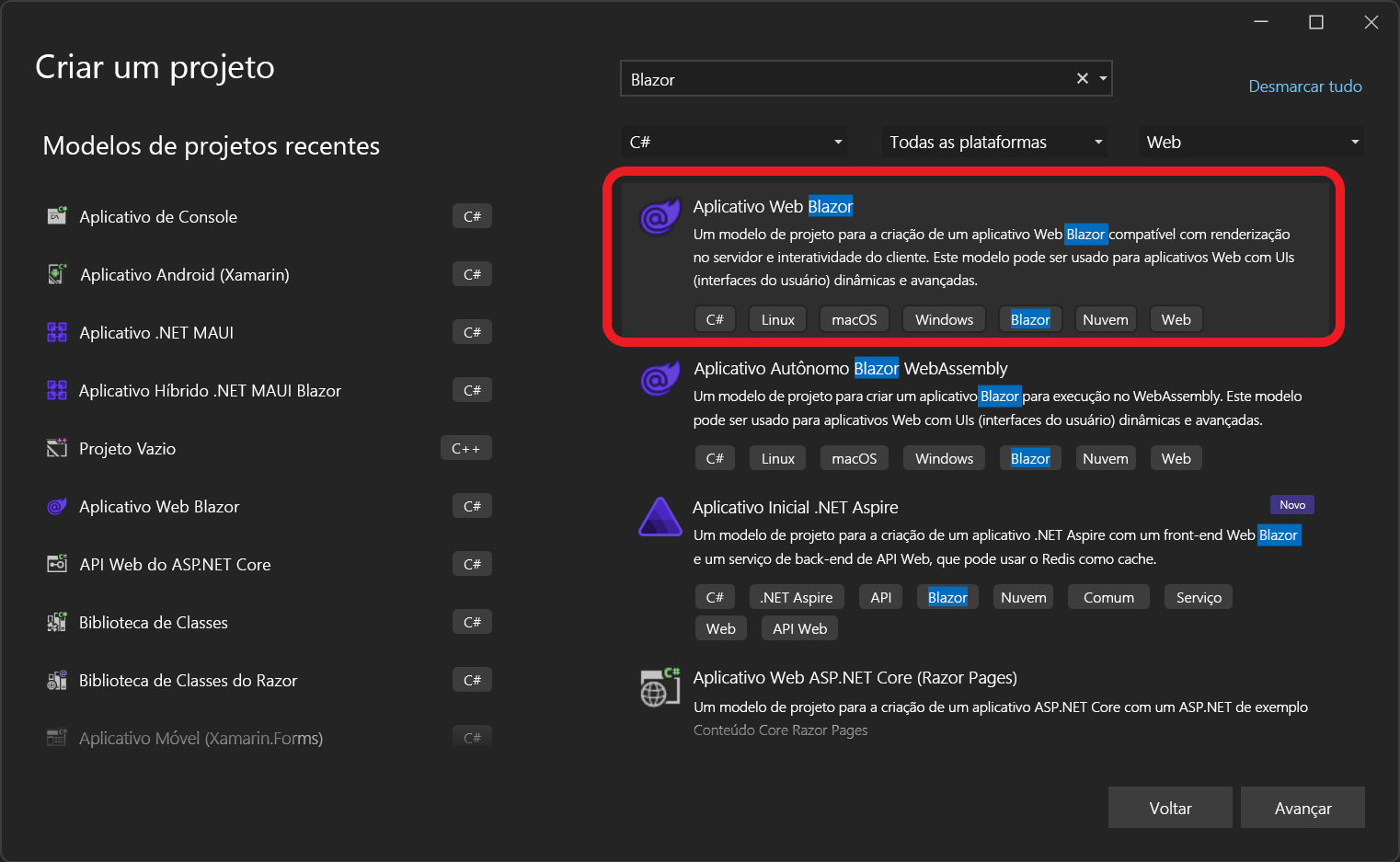Clear the Blazor search text
The height and width of the screenshot is (862, 1400).
(1083, 79)
